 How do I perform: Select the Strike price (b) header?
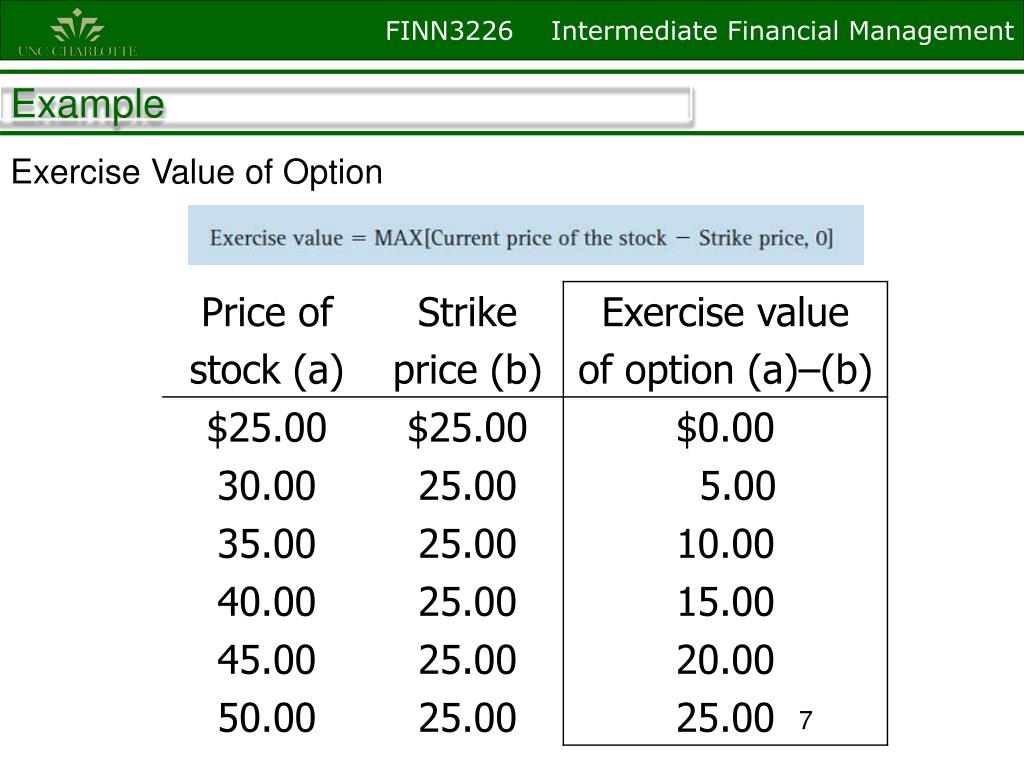tap(467, 341)
